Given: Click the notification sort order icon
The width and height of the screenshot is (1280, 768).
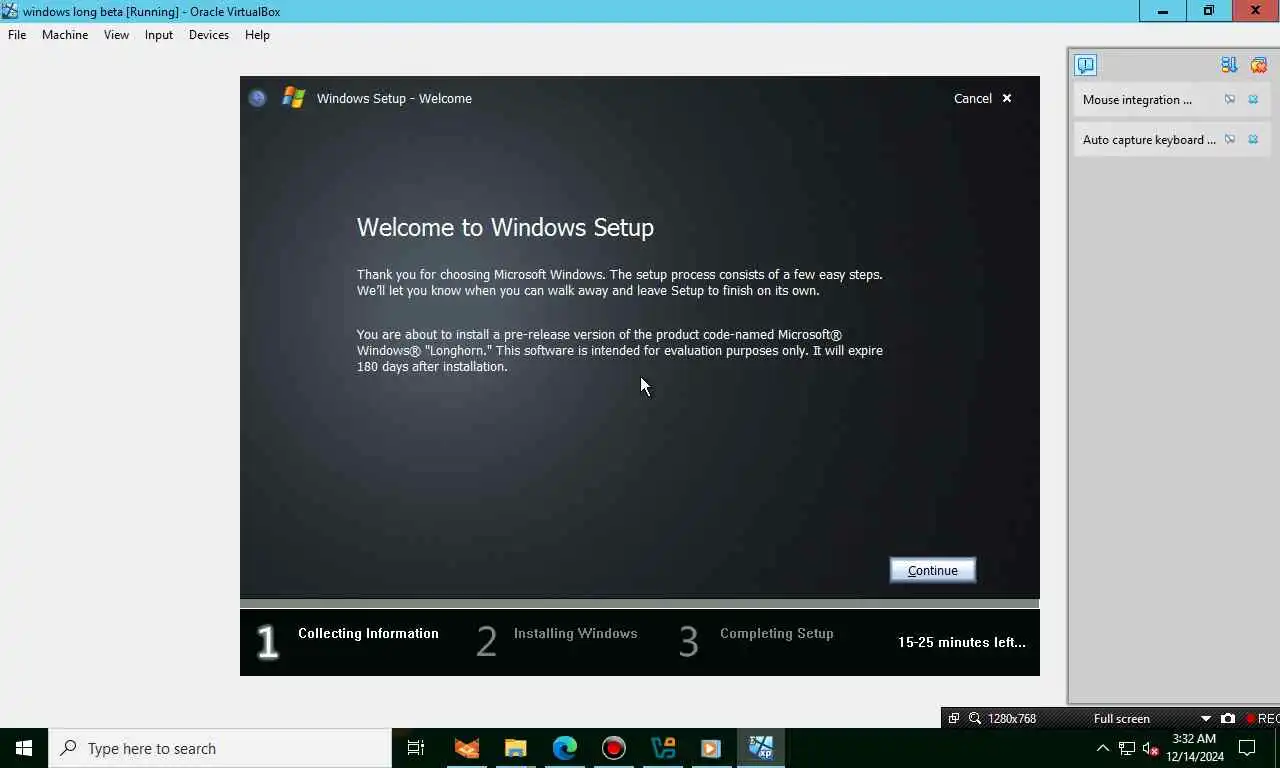Looking at the screenshot, I should [1229, 65].
